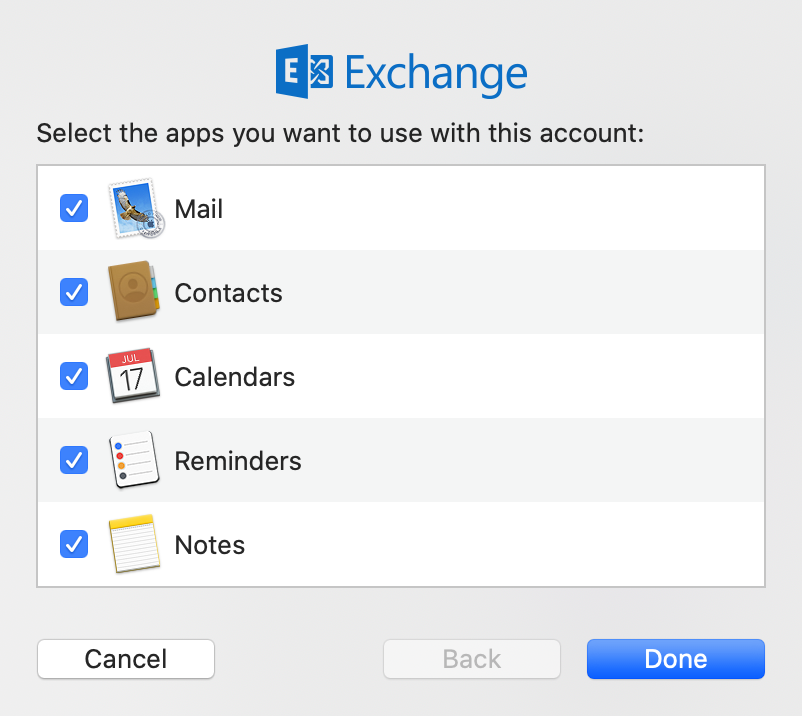Select the Mail row label

pyautogui.click(x=199, y=209)
